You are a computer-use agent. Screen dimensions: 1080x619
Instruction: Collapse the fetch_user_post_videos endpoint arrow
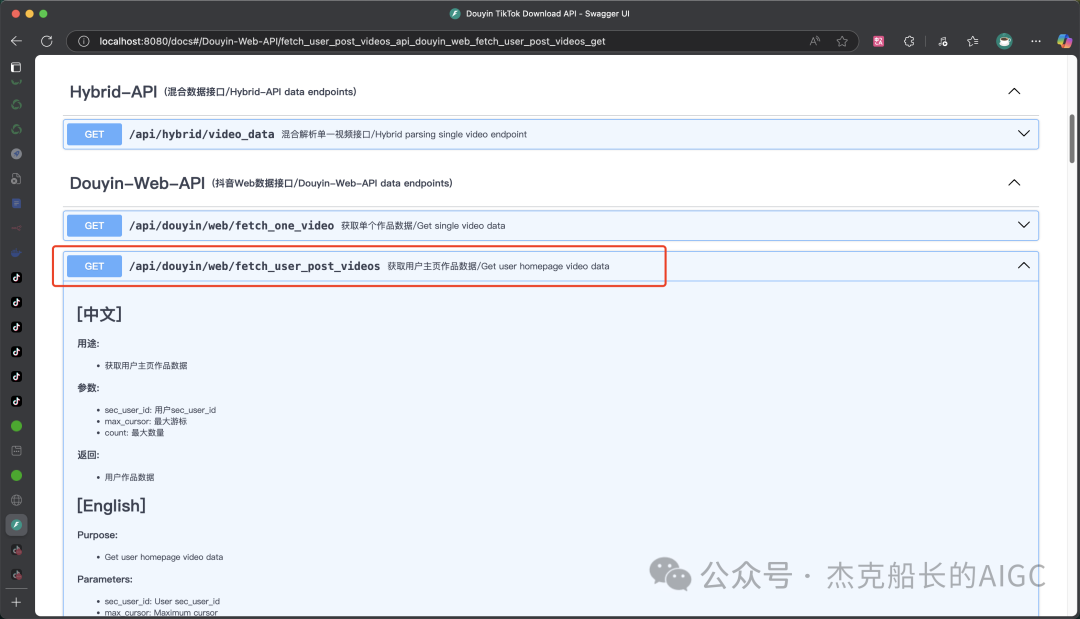pos(1024,266)
